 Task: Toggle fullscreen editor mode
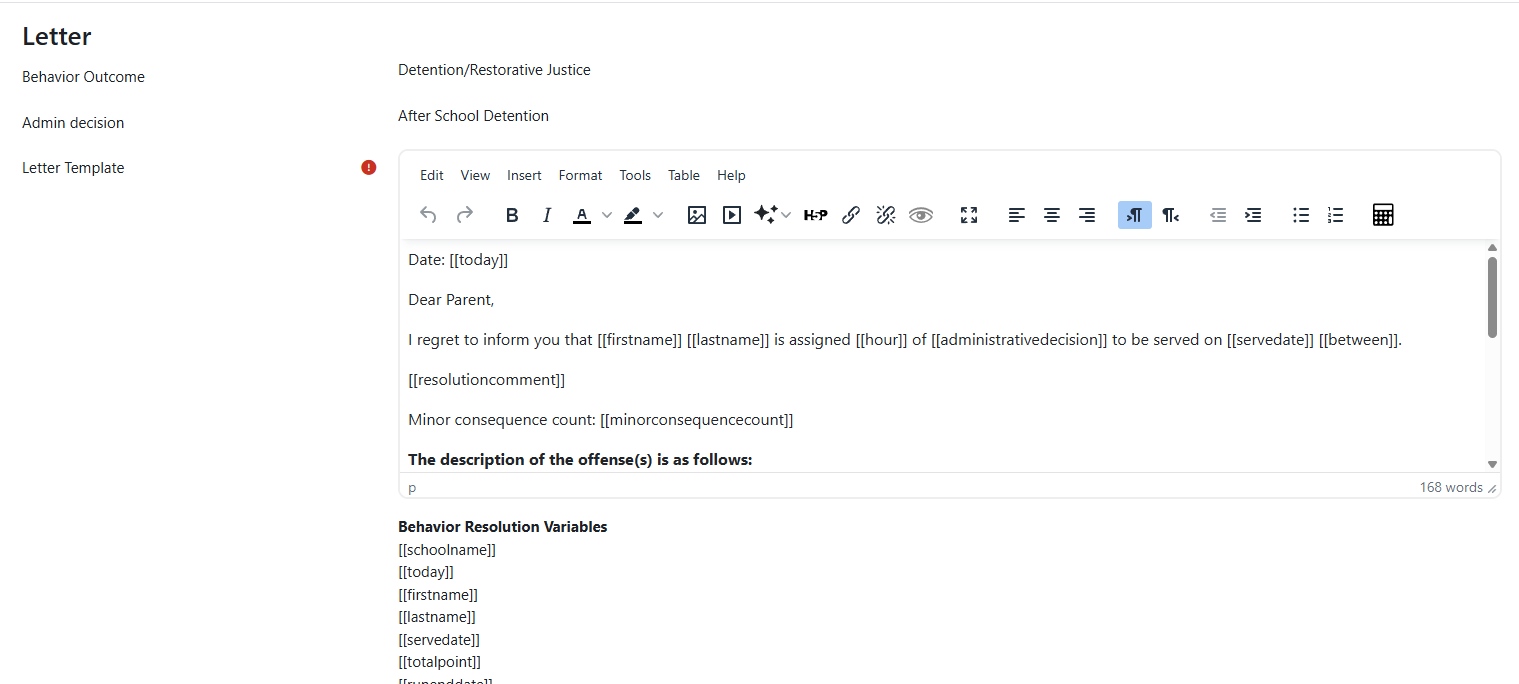tap(969, 215)
